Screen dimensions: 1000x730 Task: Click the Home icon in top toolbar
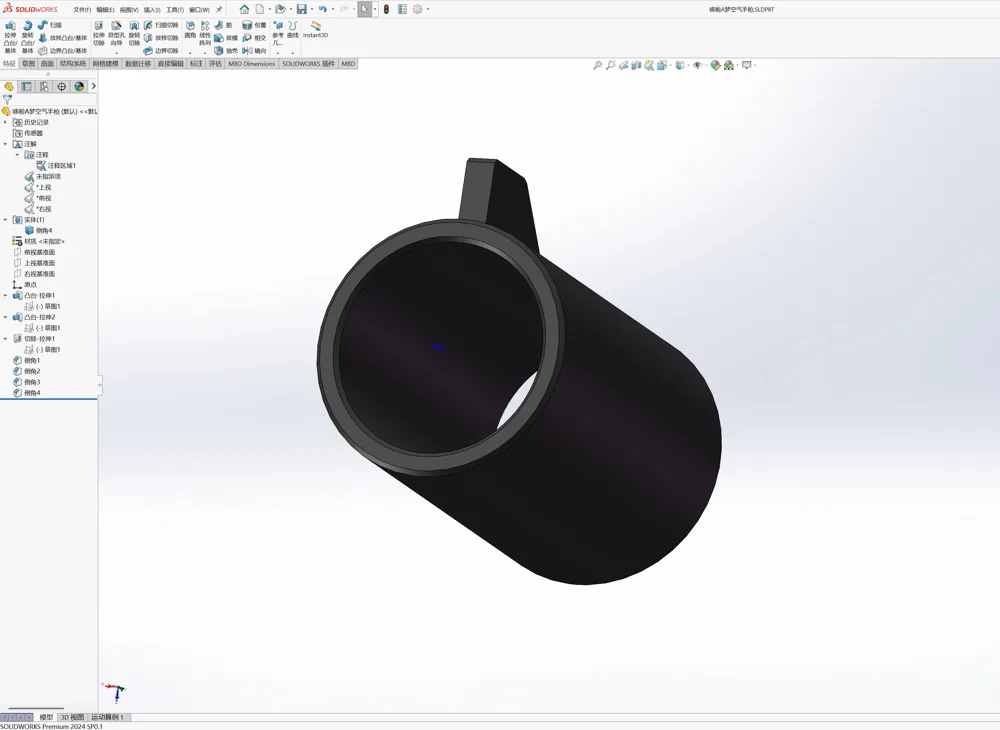[244, 9]
